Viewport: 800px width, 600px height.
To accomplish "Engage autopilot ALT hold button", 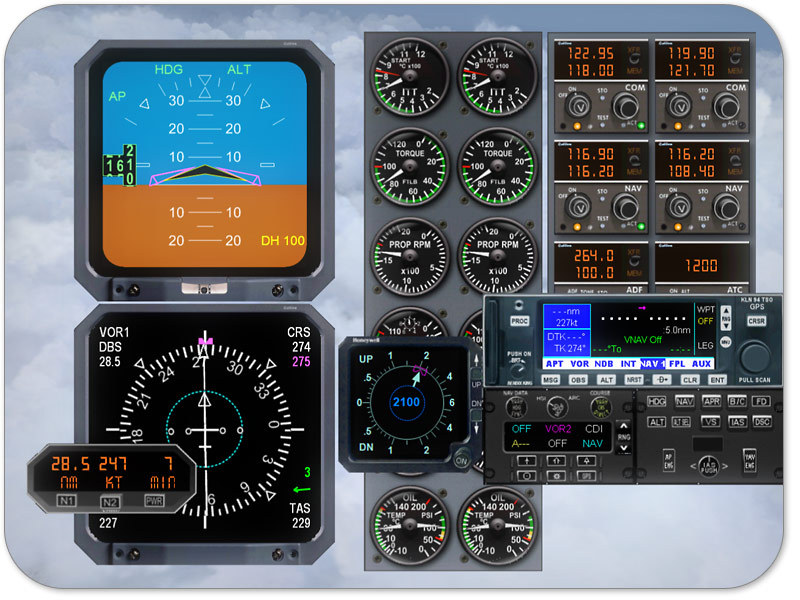I will [657, 422].
